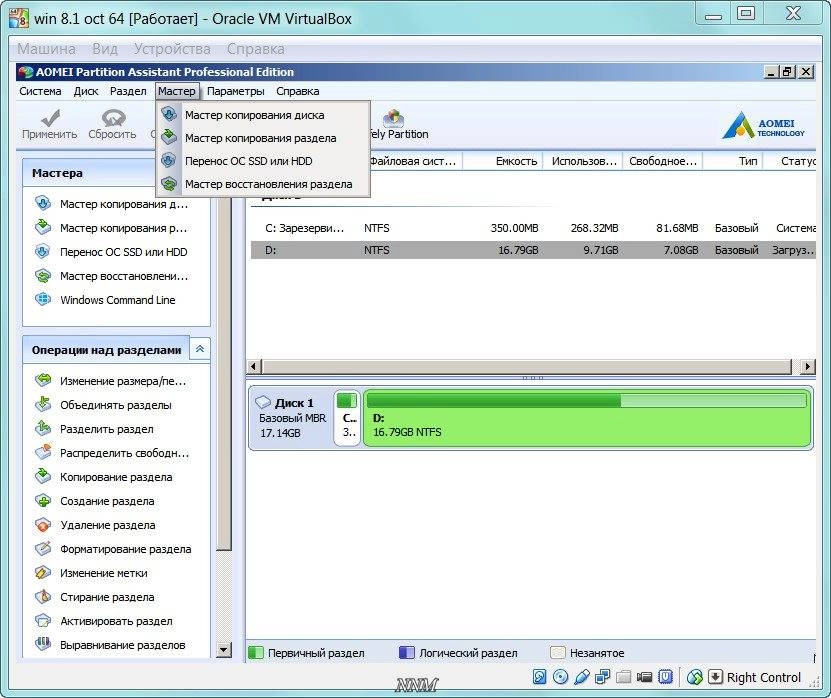The height and width of the screenshot is (698, 831).
Task: Click the OS migration icon in the Мастер dropdown
Action: 169,160
